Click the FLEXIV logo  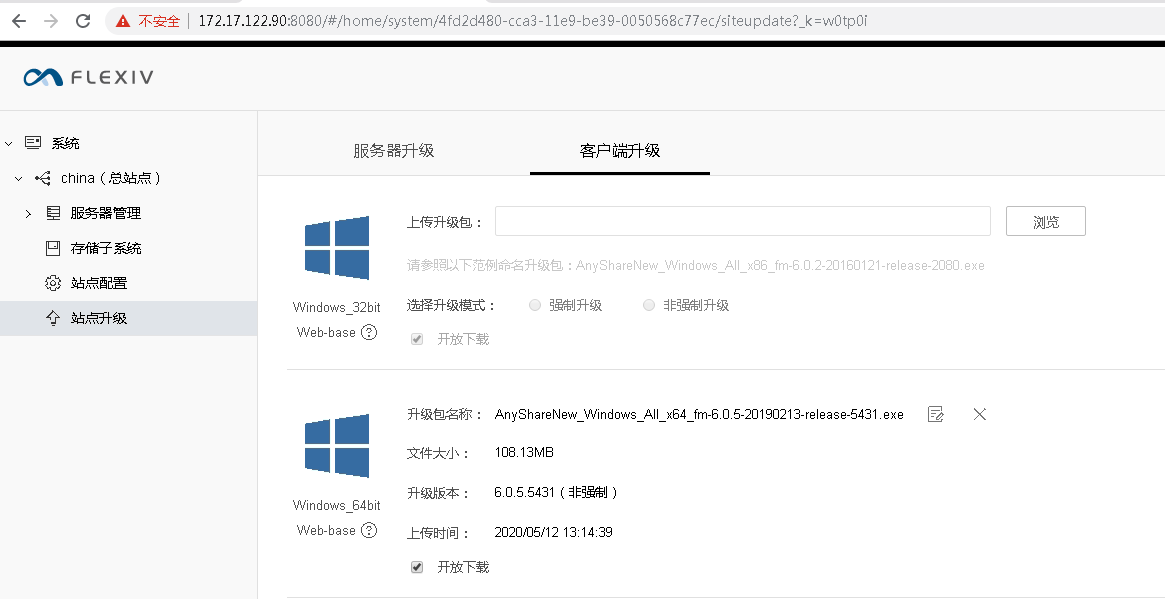[x=88, y=77]
